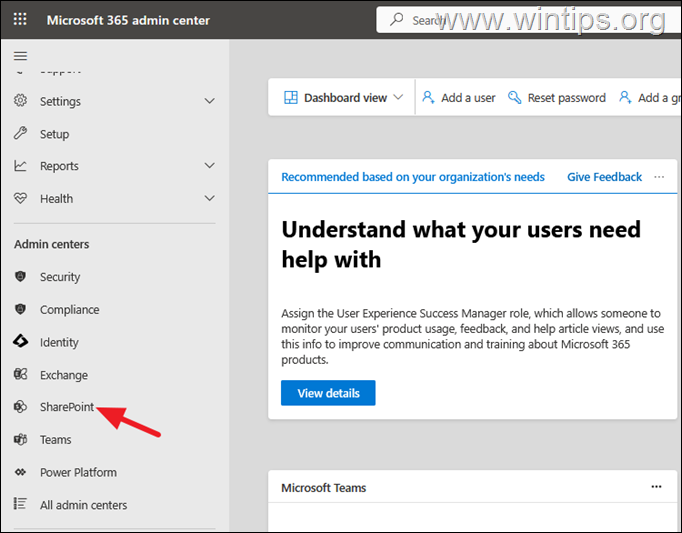Click the SharePoint admin center icon
Viewport: 682px width, 533px height.
tap(21, 407)
